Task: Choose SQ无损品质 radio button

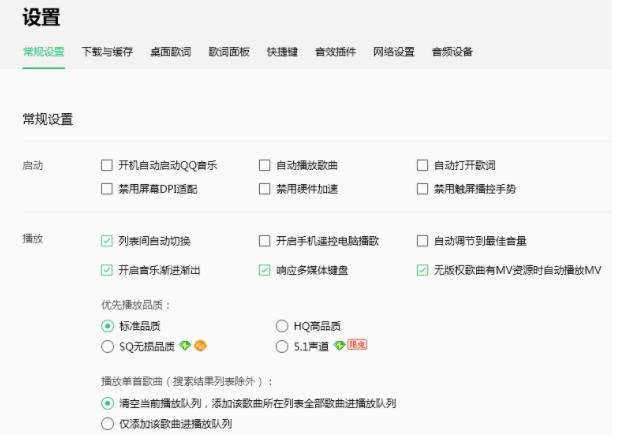Action: coord(107,346)
